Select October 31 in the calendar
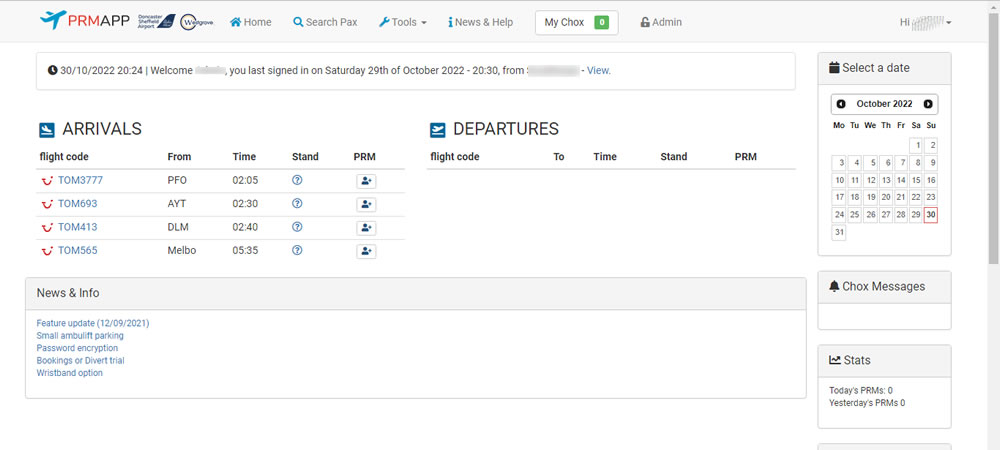This screenshot has height=450, width=1000. pyautogui.click(x=839, y=232)
